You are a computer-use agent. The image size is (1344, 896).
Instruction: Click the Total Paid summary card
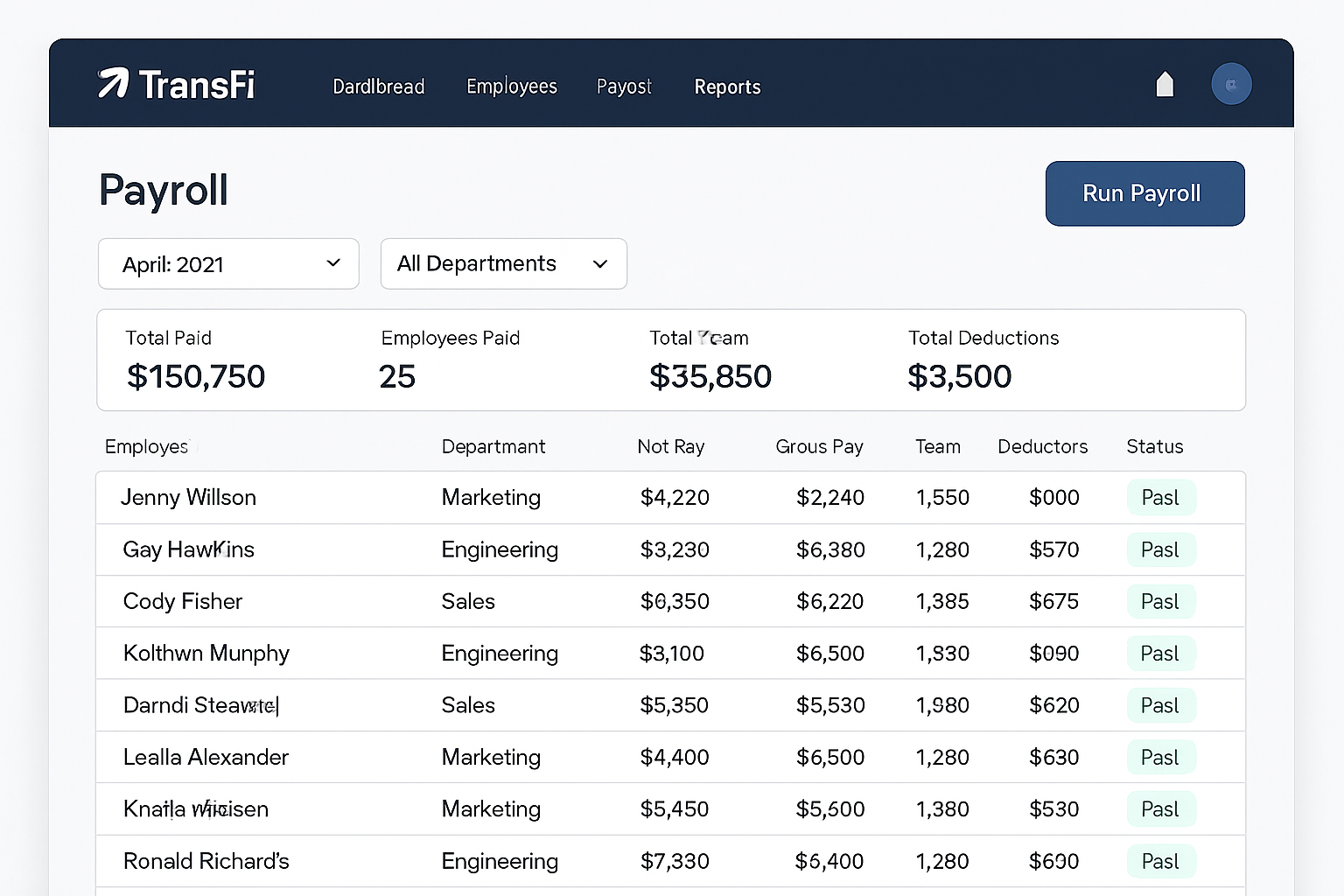(195, 360)
